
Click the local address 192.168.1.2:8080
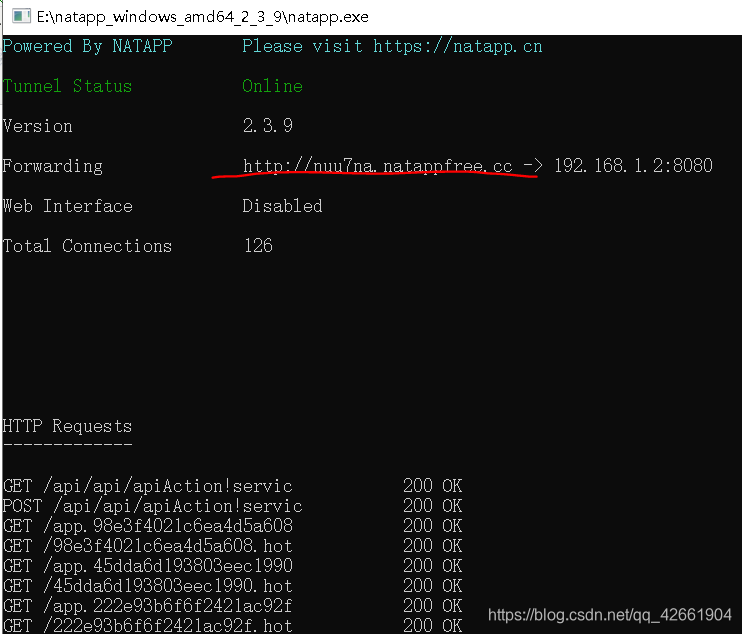point(633,166)
